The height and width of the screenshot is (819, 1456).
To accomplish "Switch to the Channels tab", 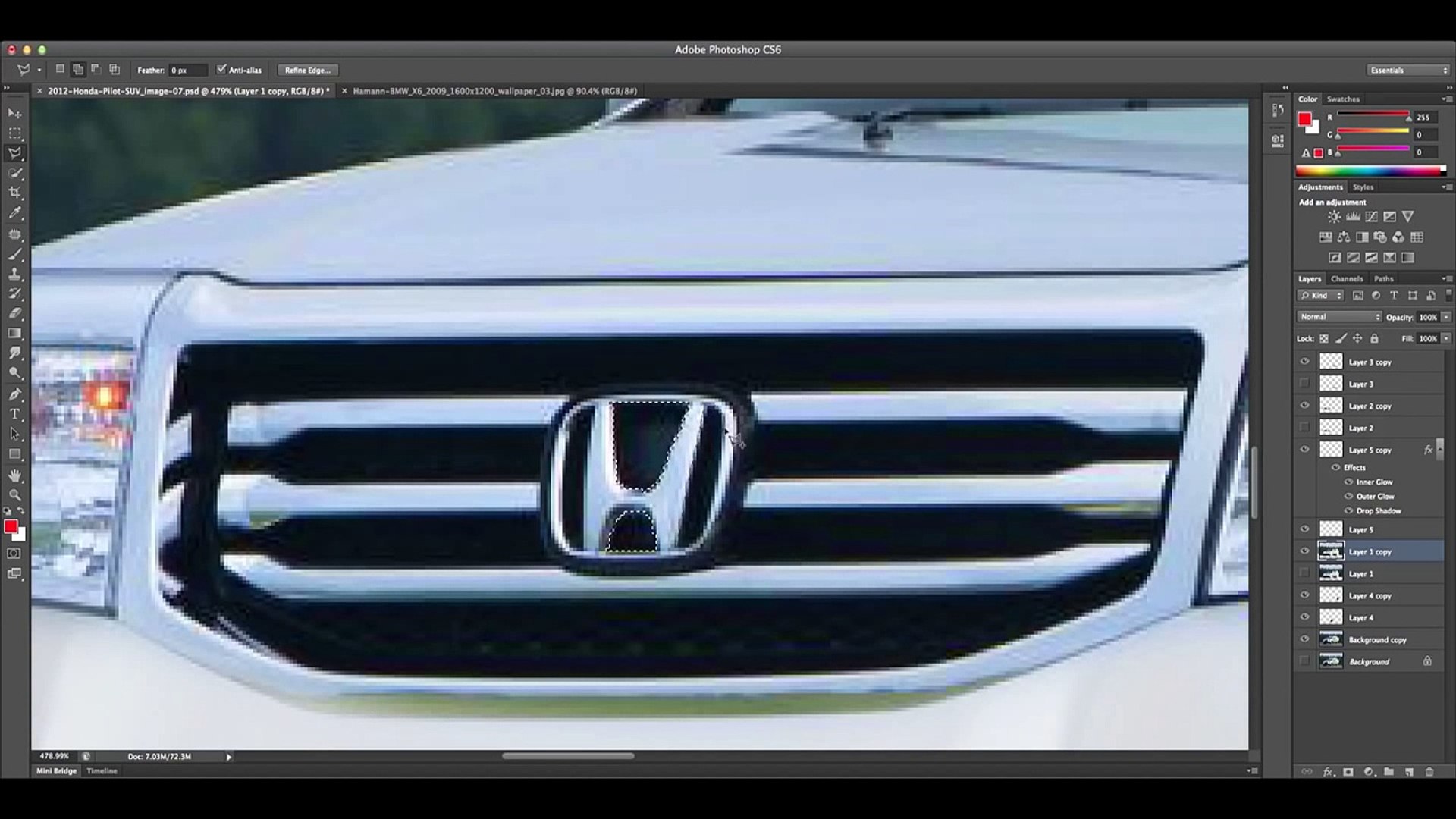I will tap(1347, 279).
